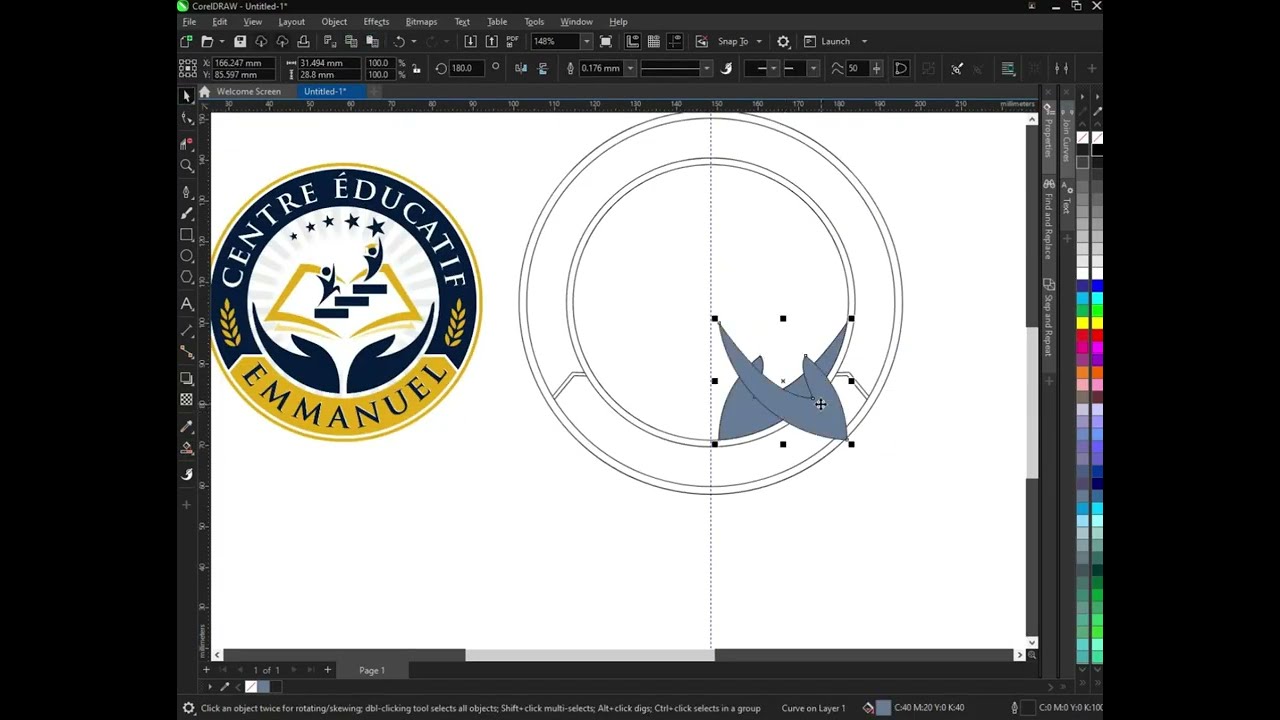Viewport: 1280px width, 720px height.
Task: Click the white palette swatch
Action: [1082, 273]
